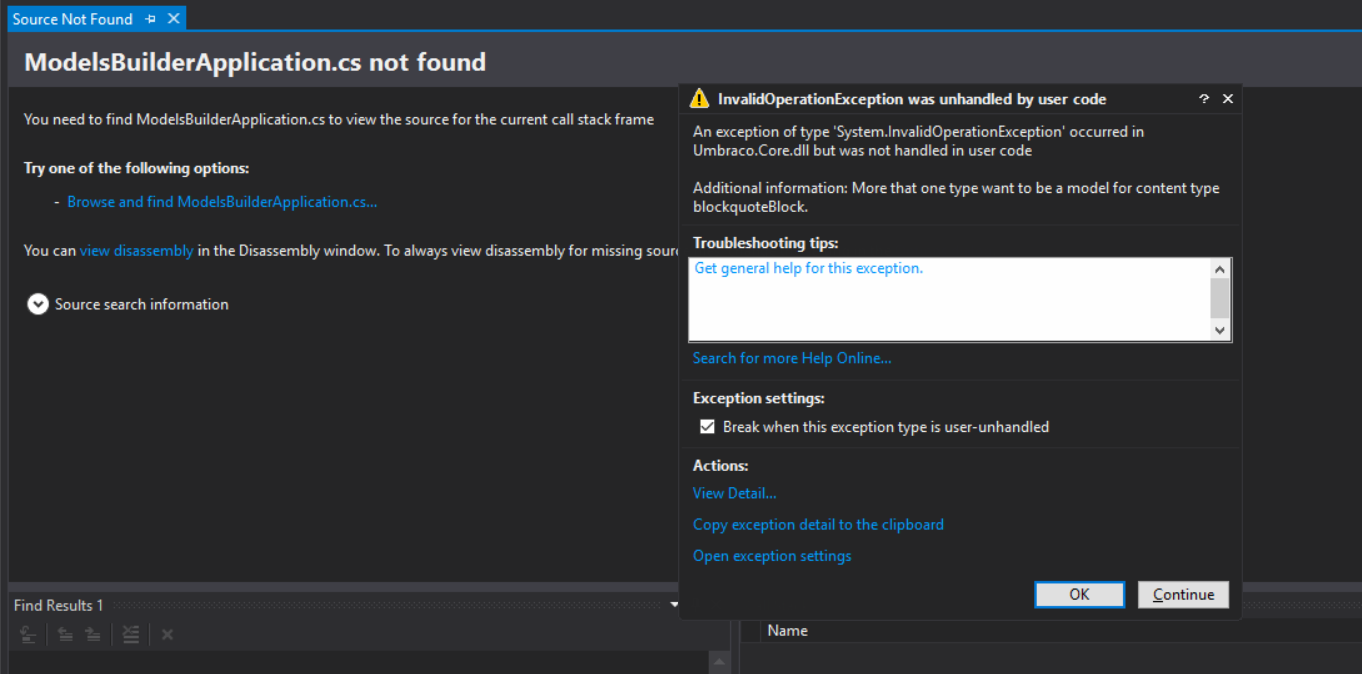Click troubleshooting tips scrollbar down arrow
The height and width of the screenshot is (674, 1362).
coord(1219,330)
